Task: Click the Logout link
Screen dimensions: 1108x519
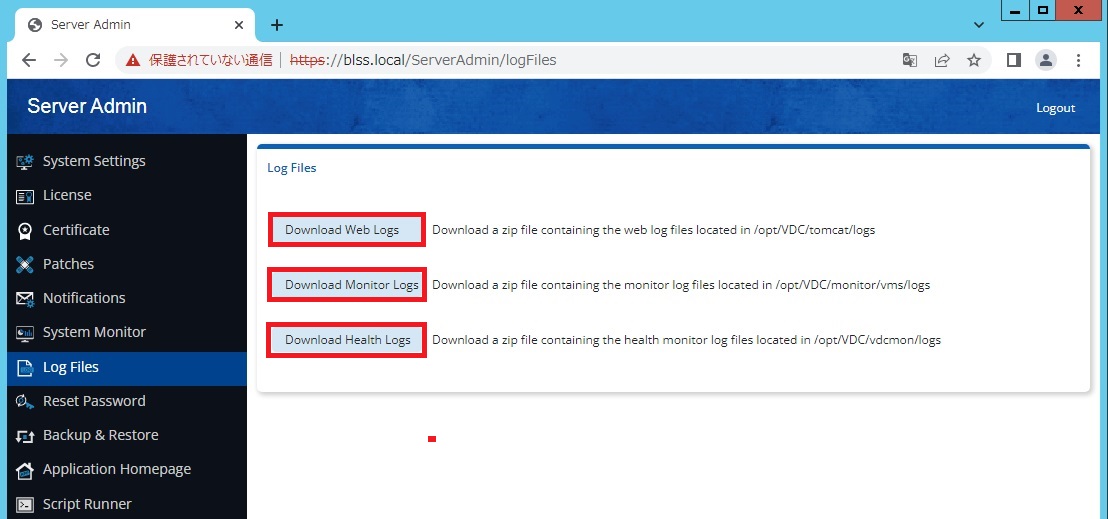Action: click(x=1056, y=107)
